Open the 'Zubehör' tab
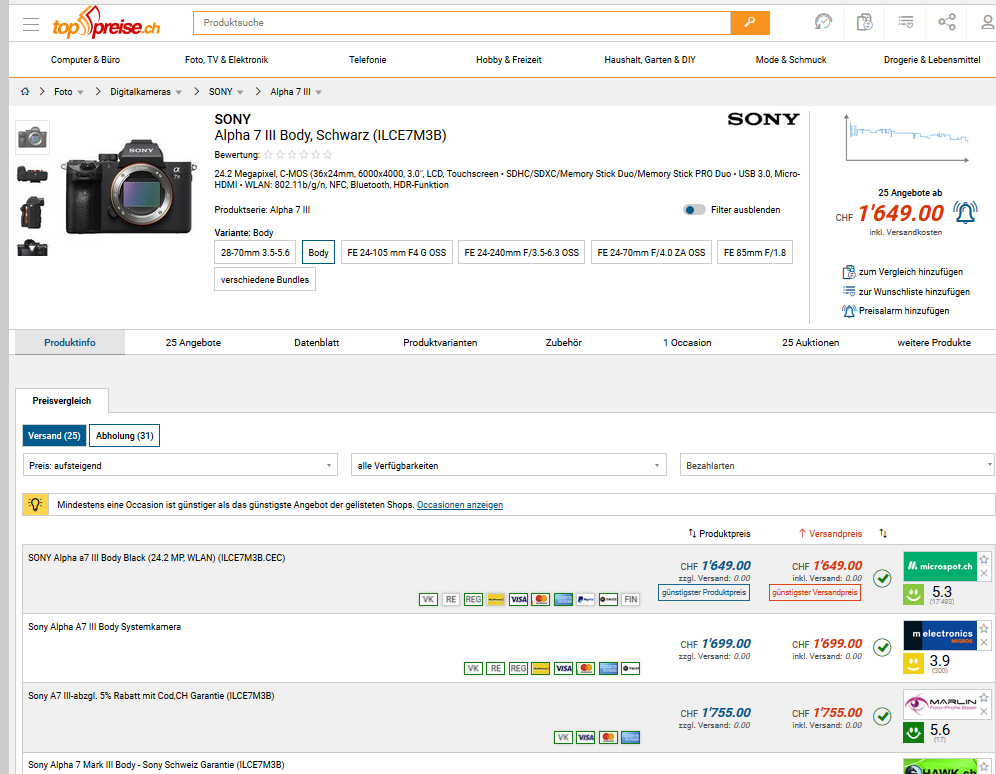This screenshot has width=996, height=774. coord(563,343)
